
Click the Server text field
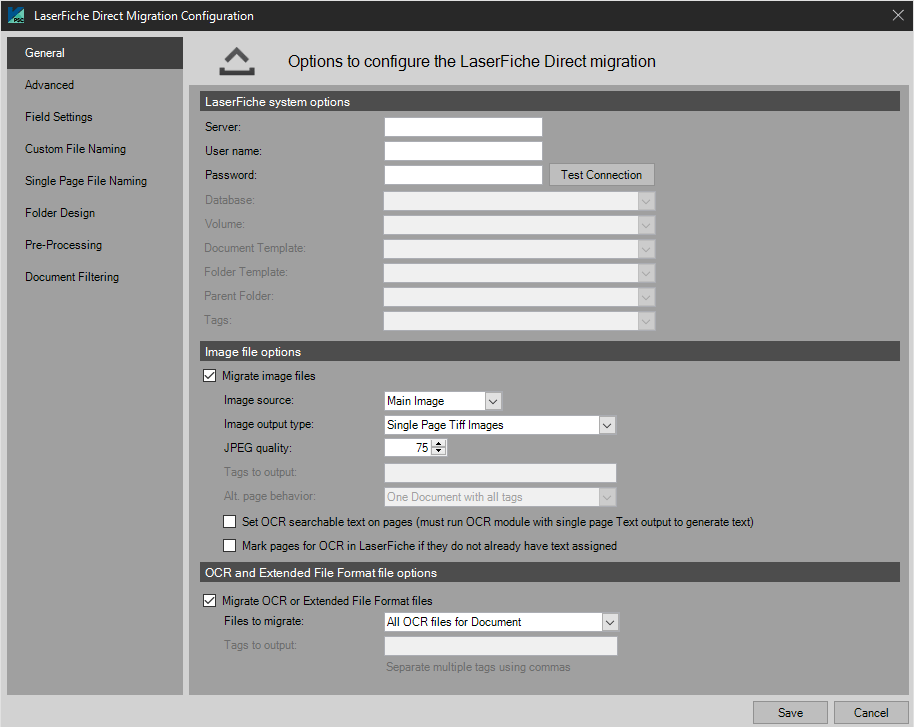(462, 126)
